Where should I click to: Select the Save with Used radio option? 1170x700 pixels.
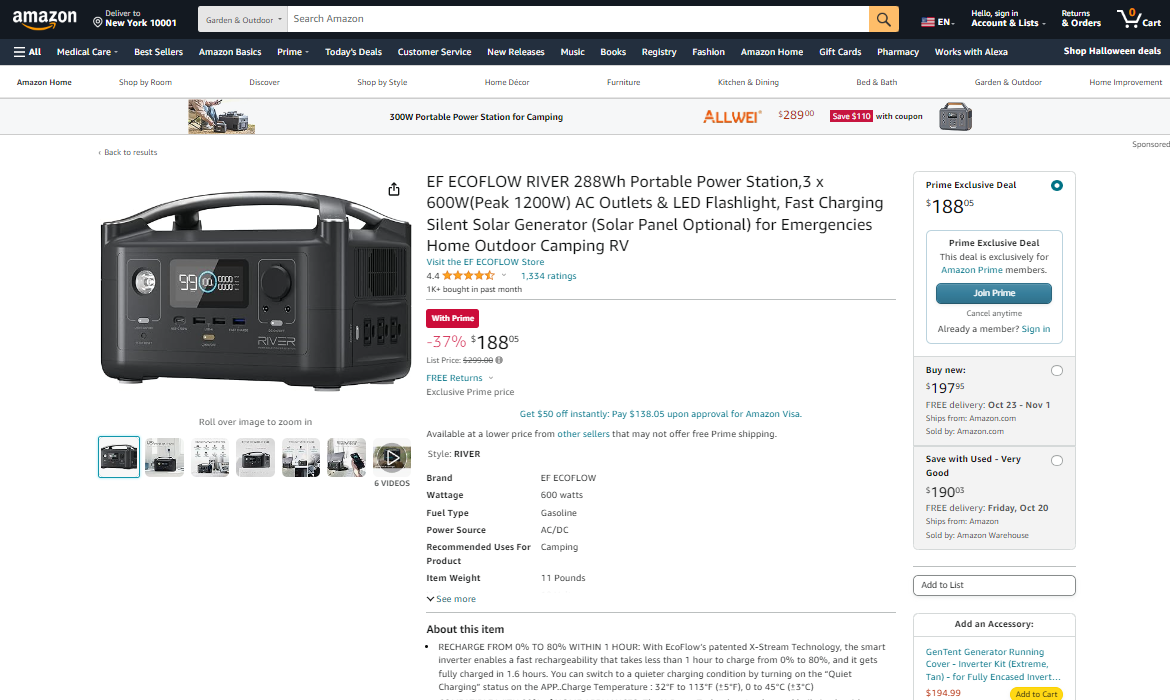[x=1057, y=460]
